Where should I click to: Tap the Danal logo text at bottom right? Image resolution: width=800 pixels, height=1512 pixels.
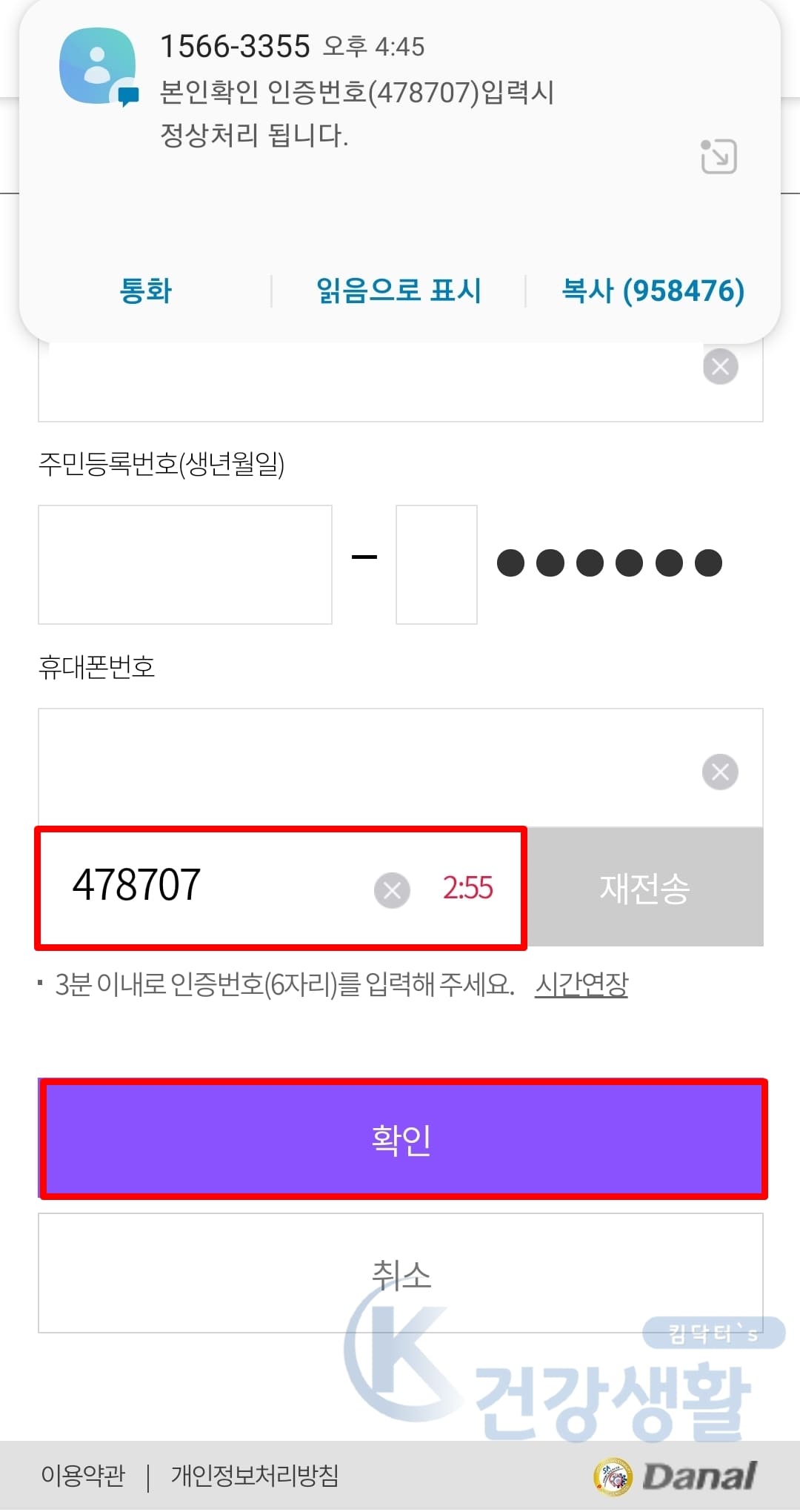pyautogui.click(x=700, y=1475)
